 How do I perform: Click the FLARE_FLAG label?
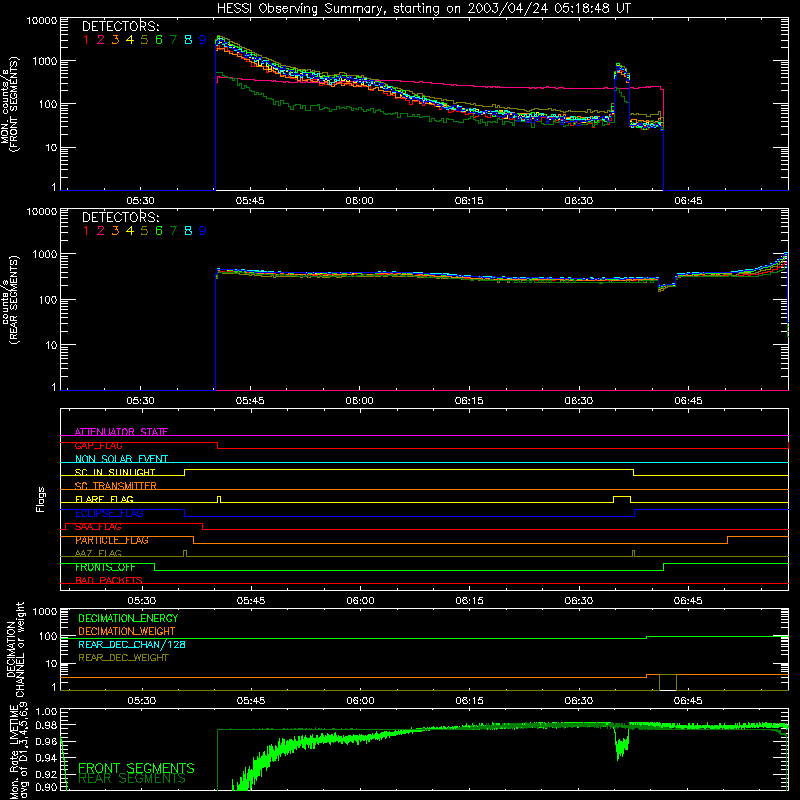tap(104, 499)
